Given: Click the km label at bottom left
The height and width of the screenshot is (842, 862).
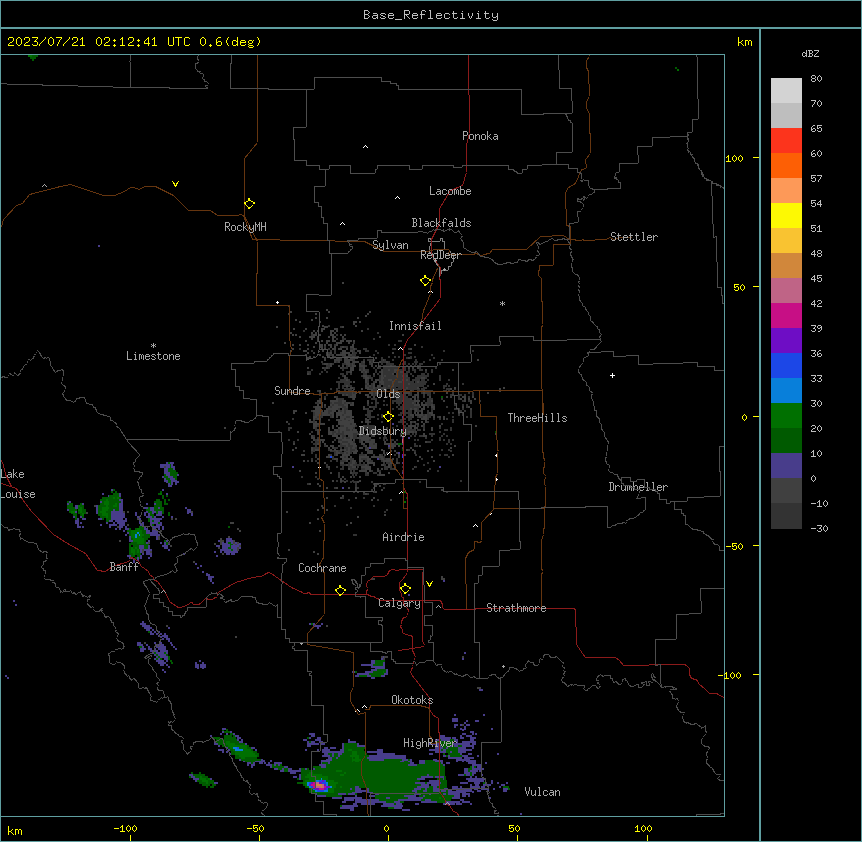Looking at the screenshot, I should coord(15,831).
